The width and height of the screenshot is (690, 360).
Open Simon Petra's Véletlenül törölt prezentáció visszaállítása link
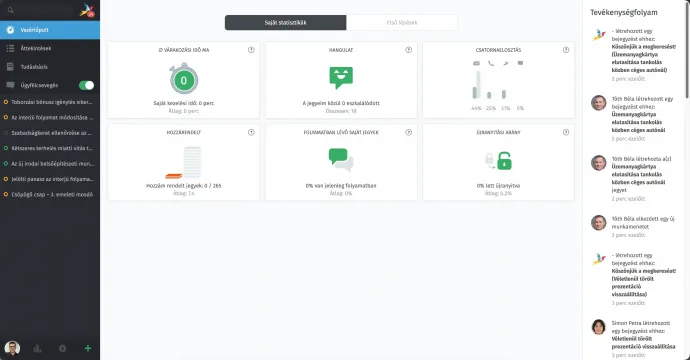coord(643,343)
